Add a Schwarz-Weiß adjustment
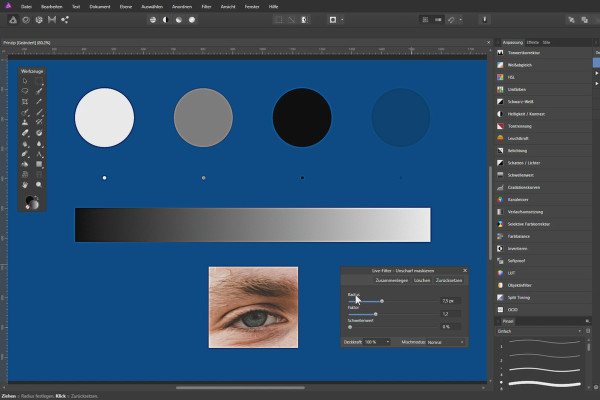This screenshot has width=600, height=400. [x=544, y=102]
